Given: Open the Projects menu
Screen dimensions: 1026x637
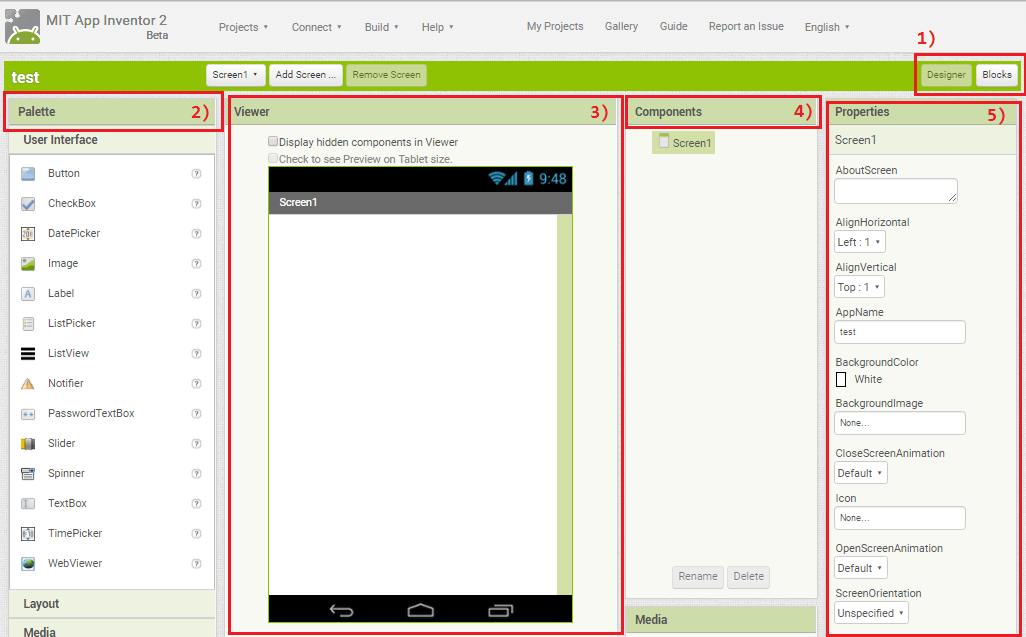Looking at the screenshot, I should (243, 27).
